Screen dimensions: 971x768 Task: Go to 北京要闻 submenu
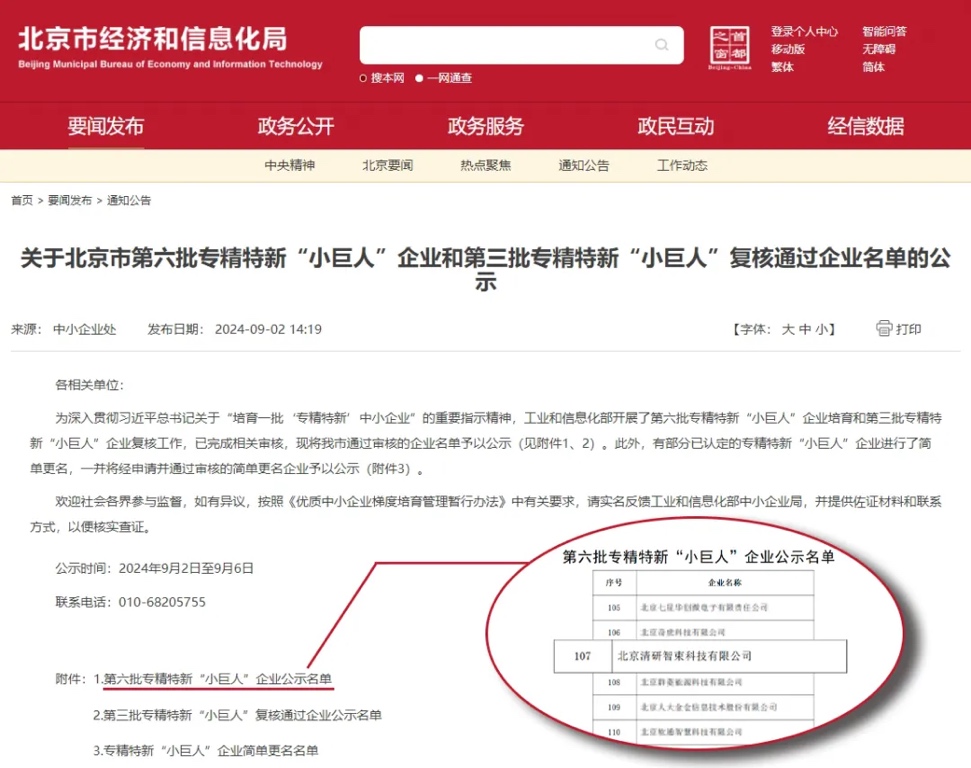(x=388, y=165)
